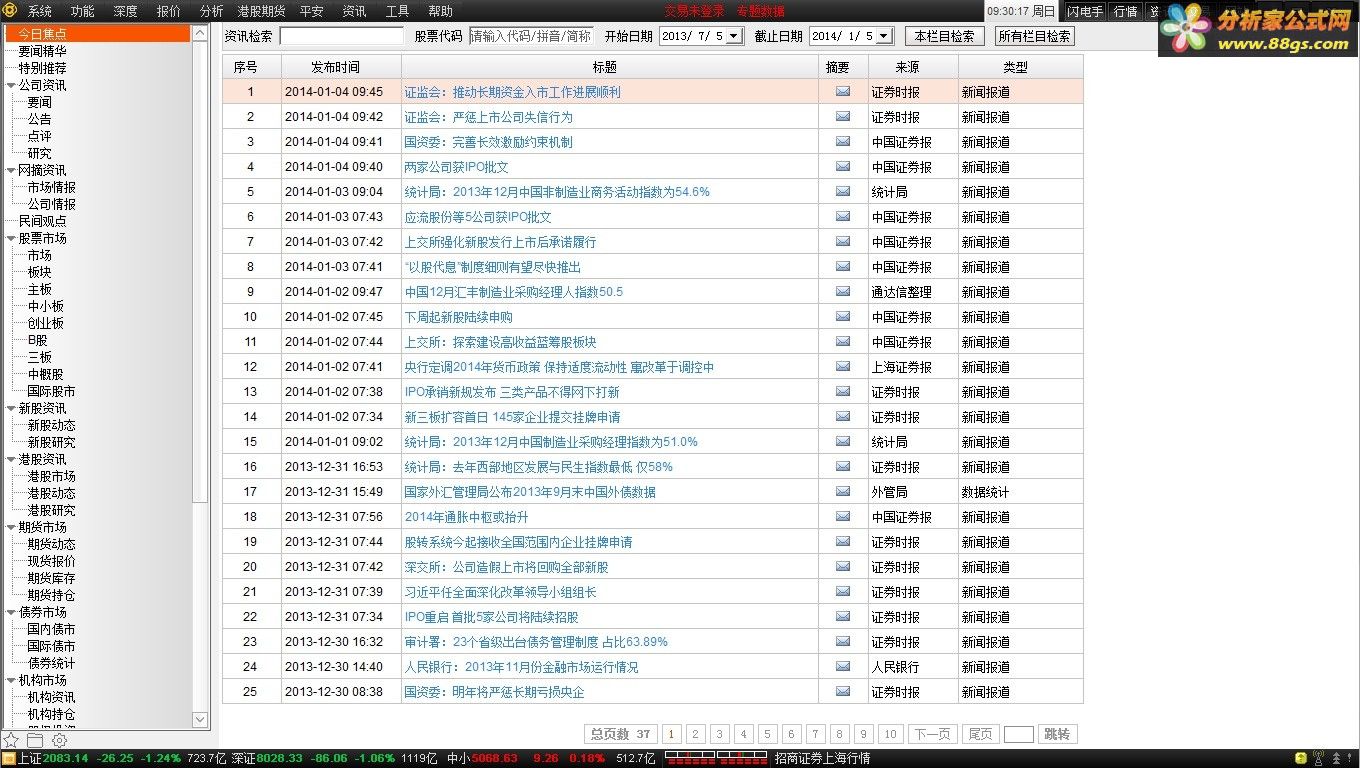Focus the 股票代码 input field
The height and width of the screenshot is (768, 1360).
click(531, 36)
